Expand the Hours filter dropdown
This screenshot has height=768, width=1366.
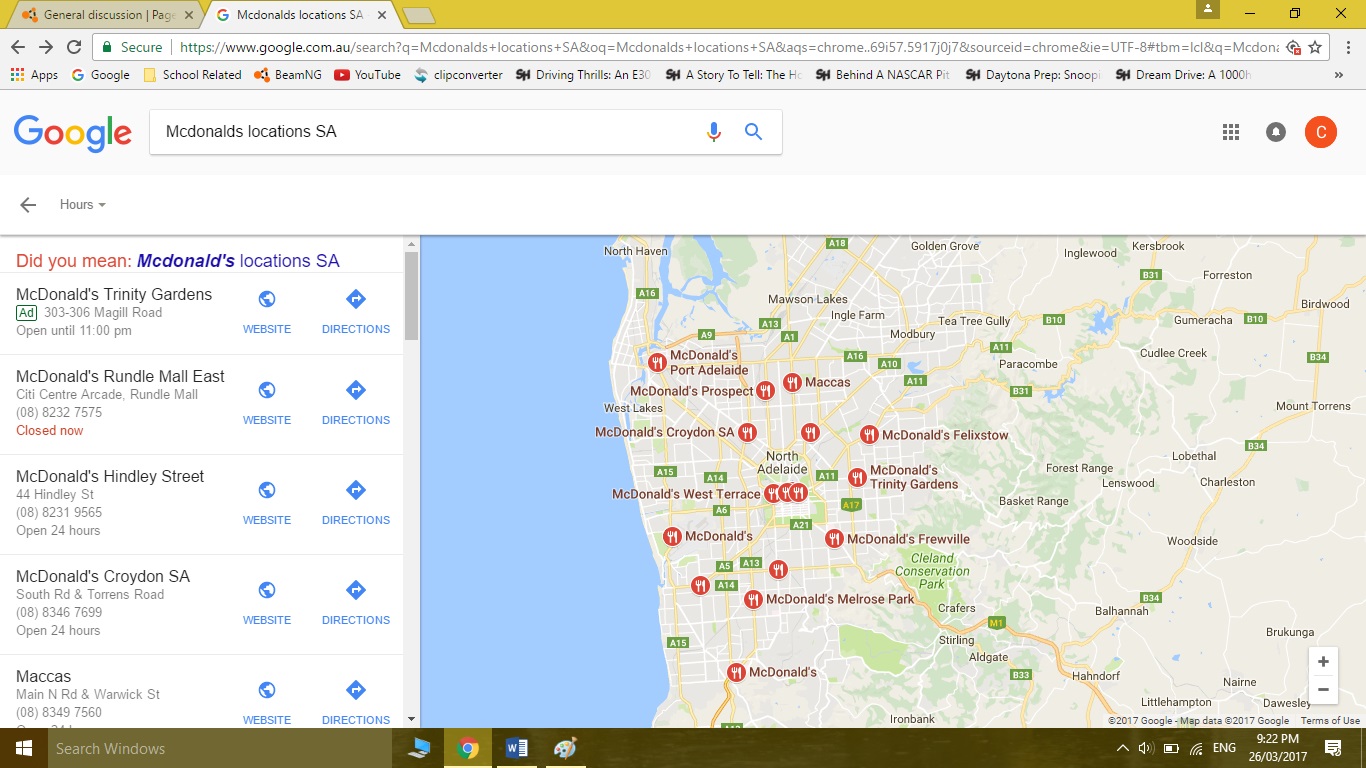[83, 205]
